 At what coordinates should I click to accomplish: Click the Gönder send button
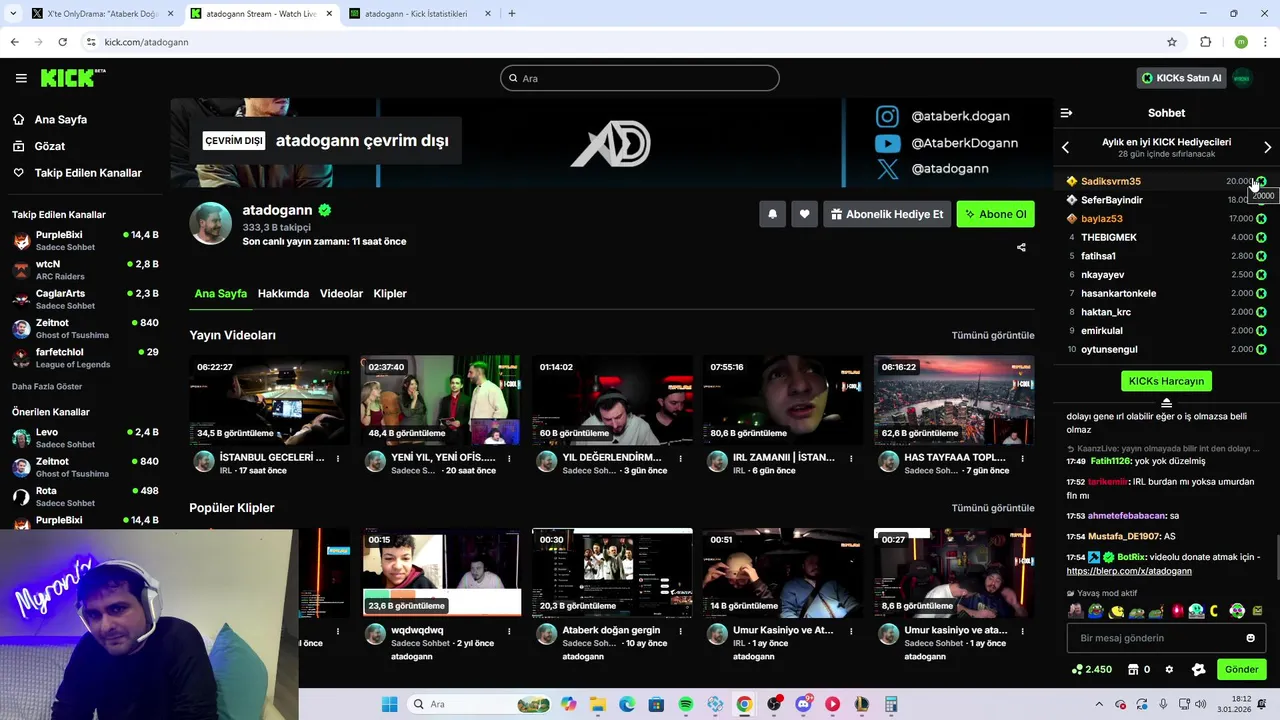coord(1241,670)
